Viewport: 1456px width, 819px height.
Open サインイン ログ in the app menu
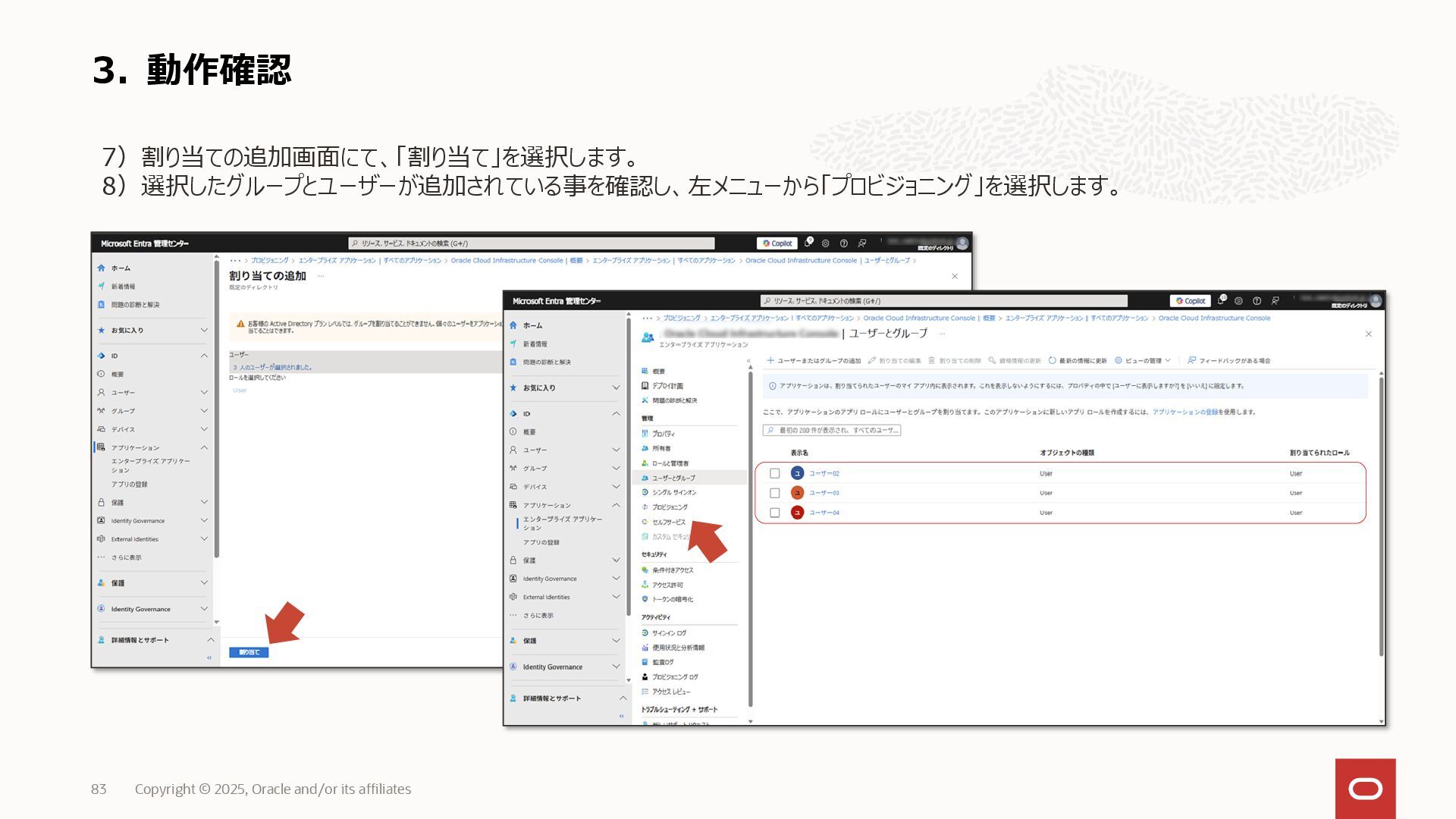[669, 633]
